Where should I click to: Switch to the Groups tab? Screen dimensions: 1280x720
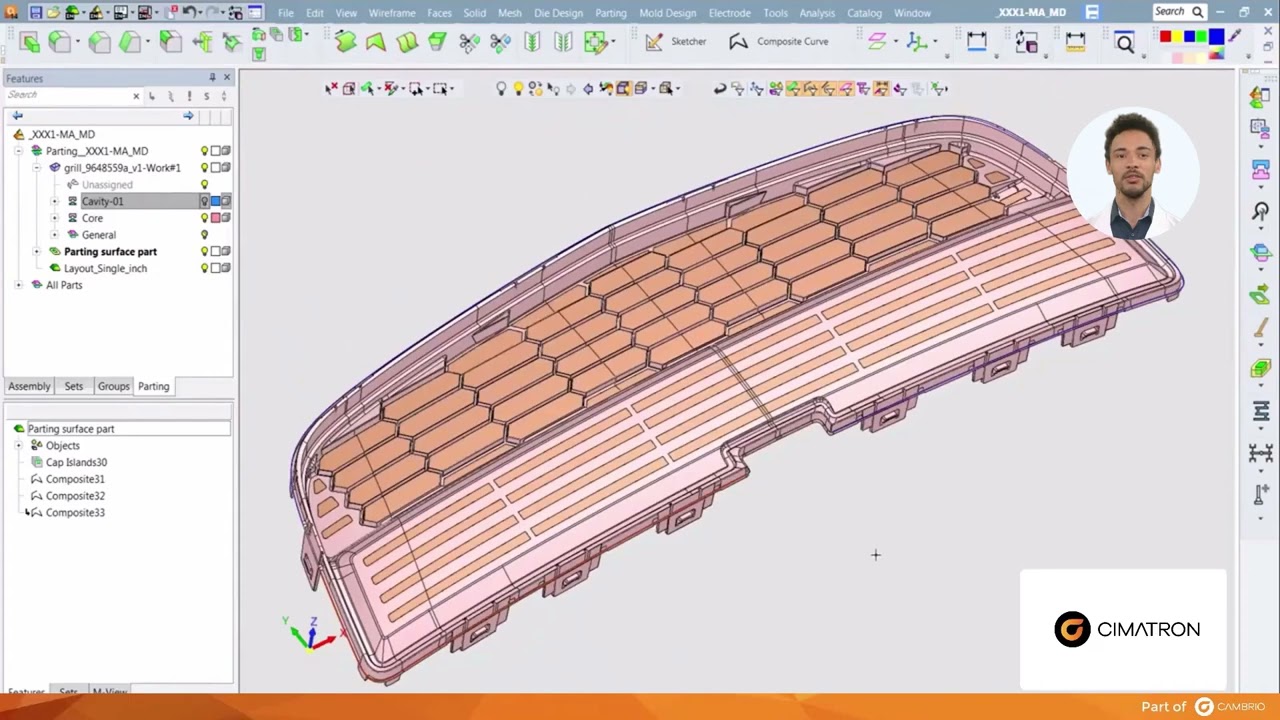click(113, 386)
